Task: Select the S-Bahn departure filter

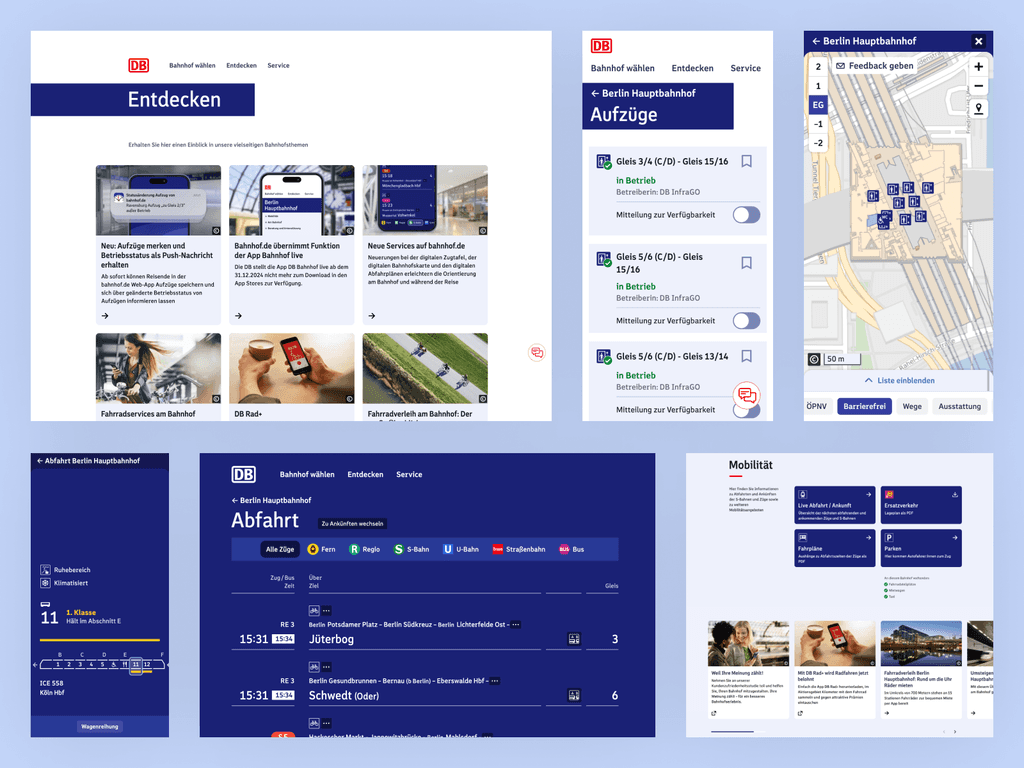Action: pos(411,549)
